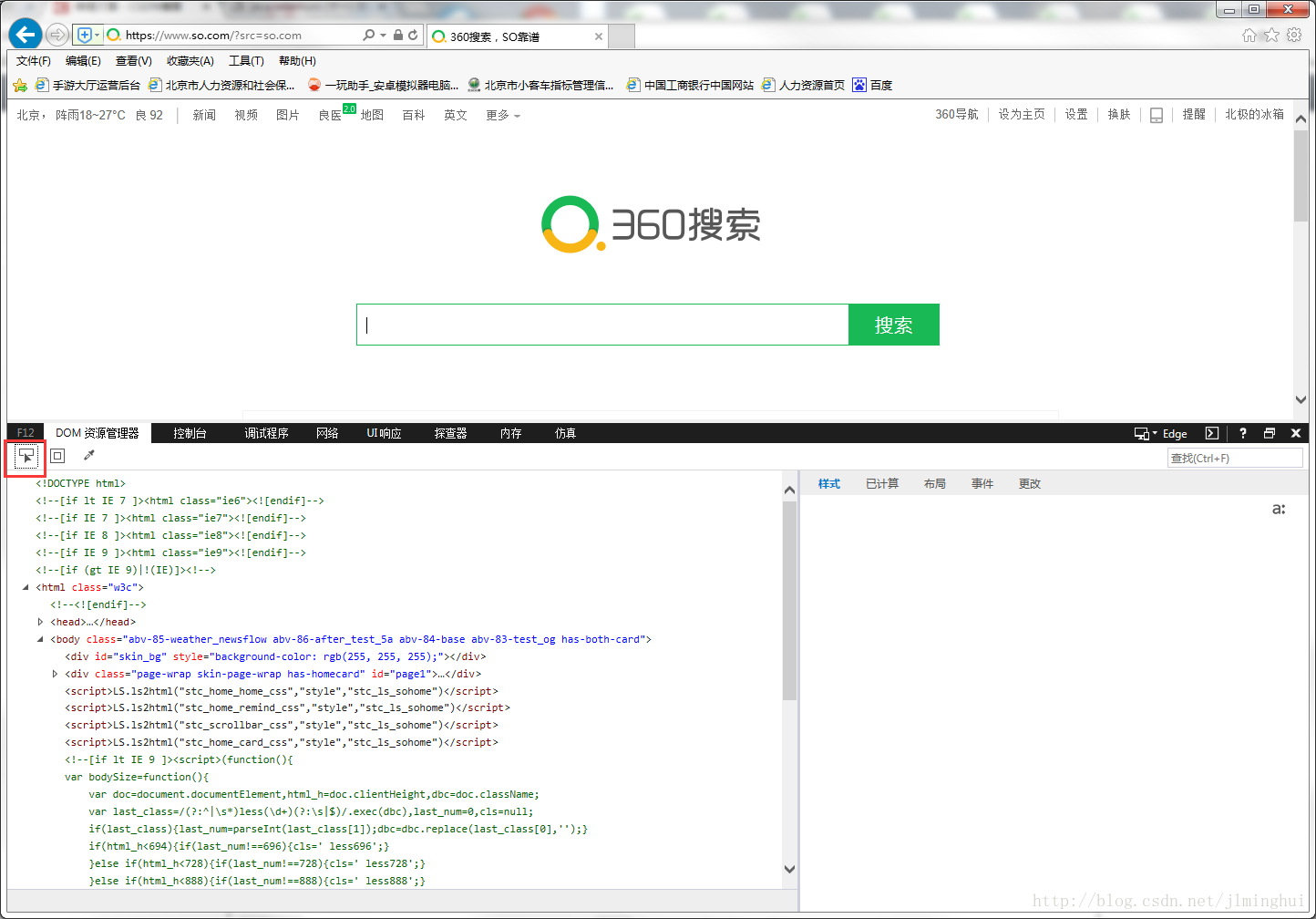
Task: Switch to the 控制台 tab
Action: coord(190,434)
